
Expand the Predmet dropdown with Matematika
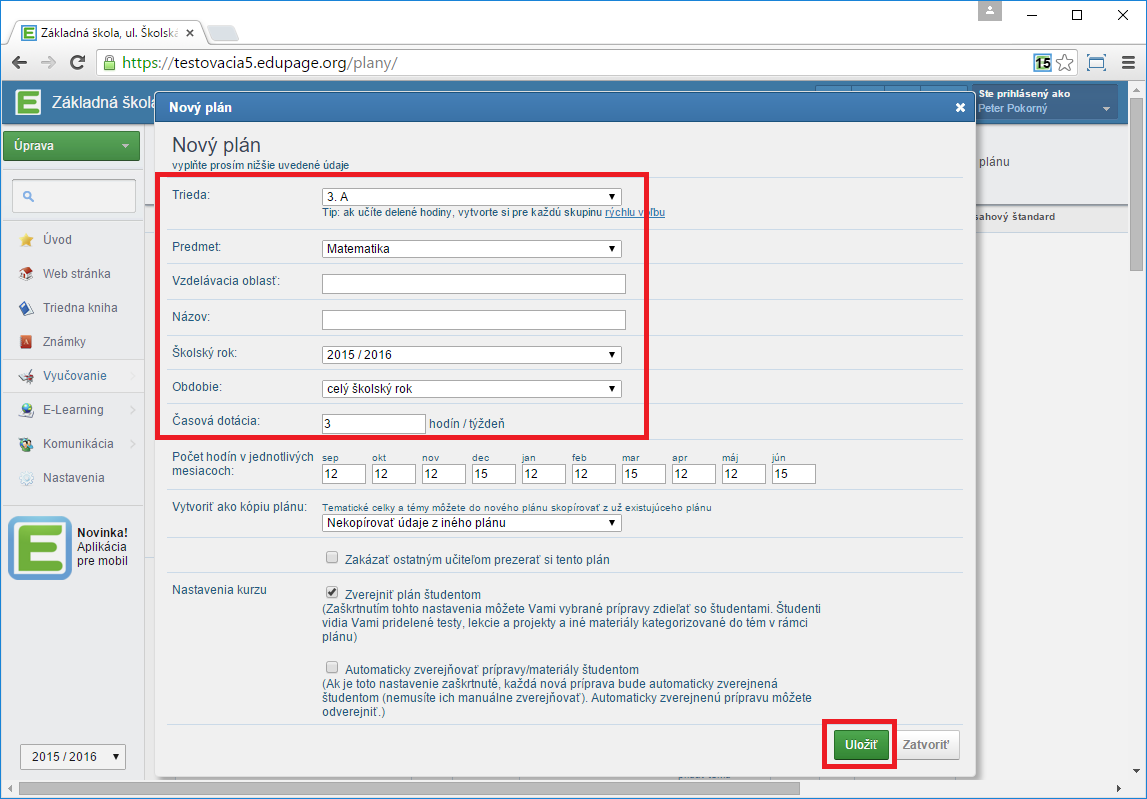pos(472,249)
